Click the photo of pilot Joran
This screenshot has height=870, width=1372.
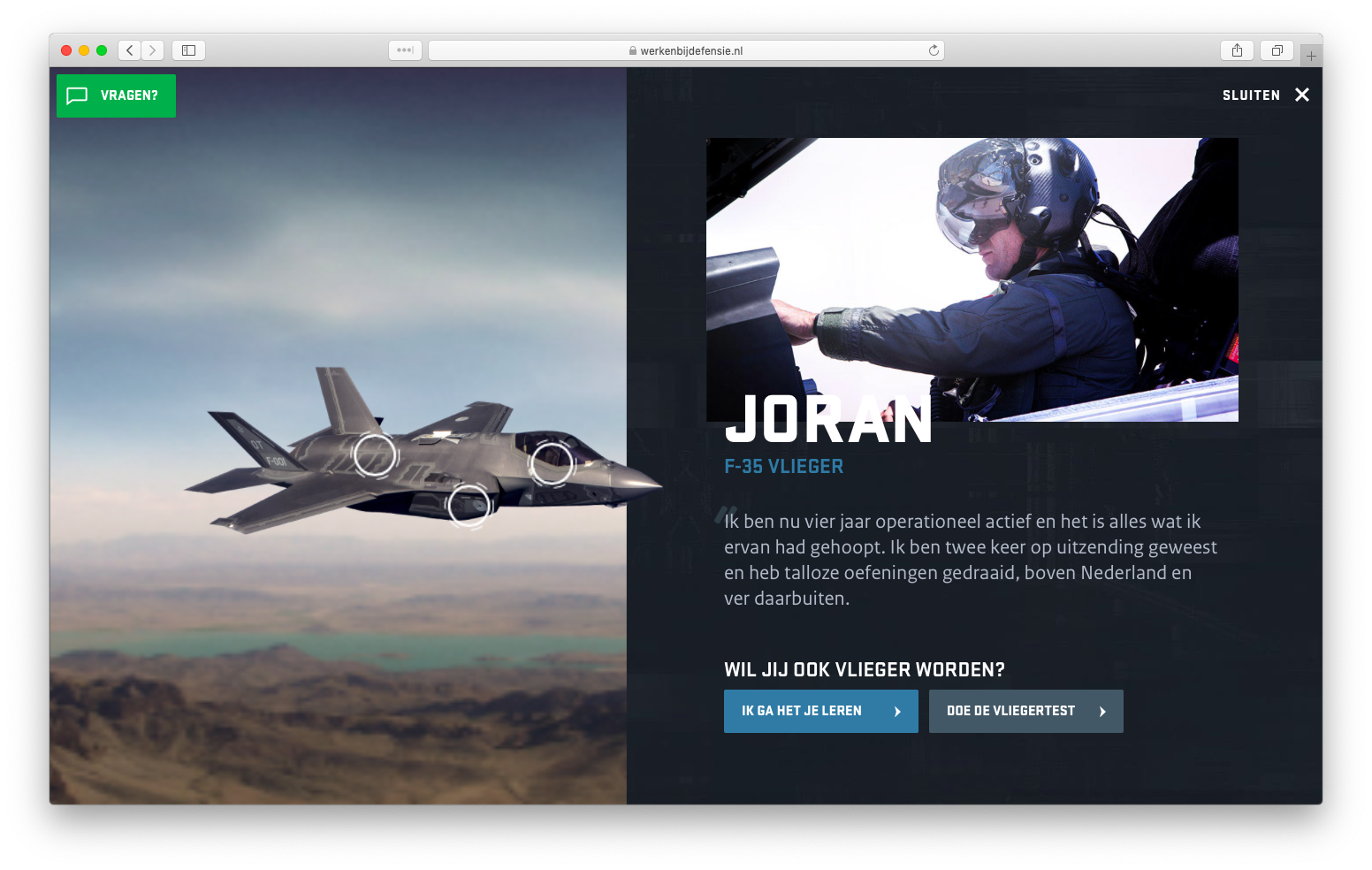972,279
